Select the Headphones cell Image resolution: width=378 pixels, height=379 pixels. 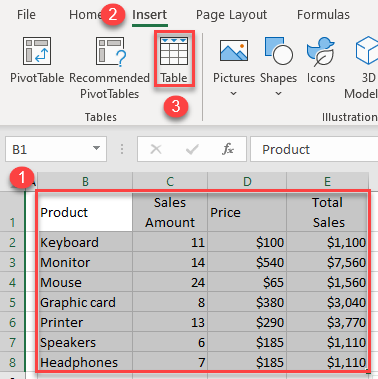click(x=85, y=362)
